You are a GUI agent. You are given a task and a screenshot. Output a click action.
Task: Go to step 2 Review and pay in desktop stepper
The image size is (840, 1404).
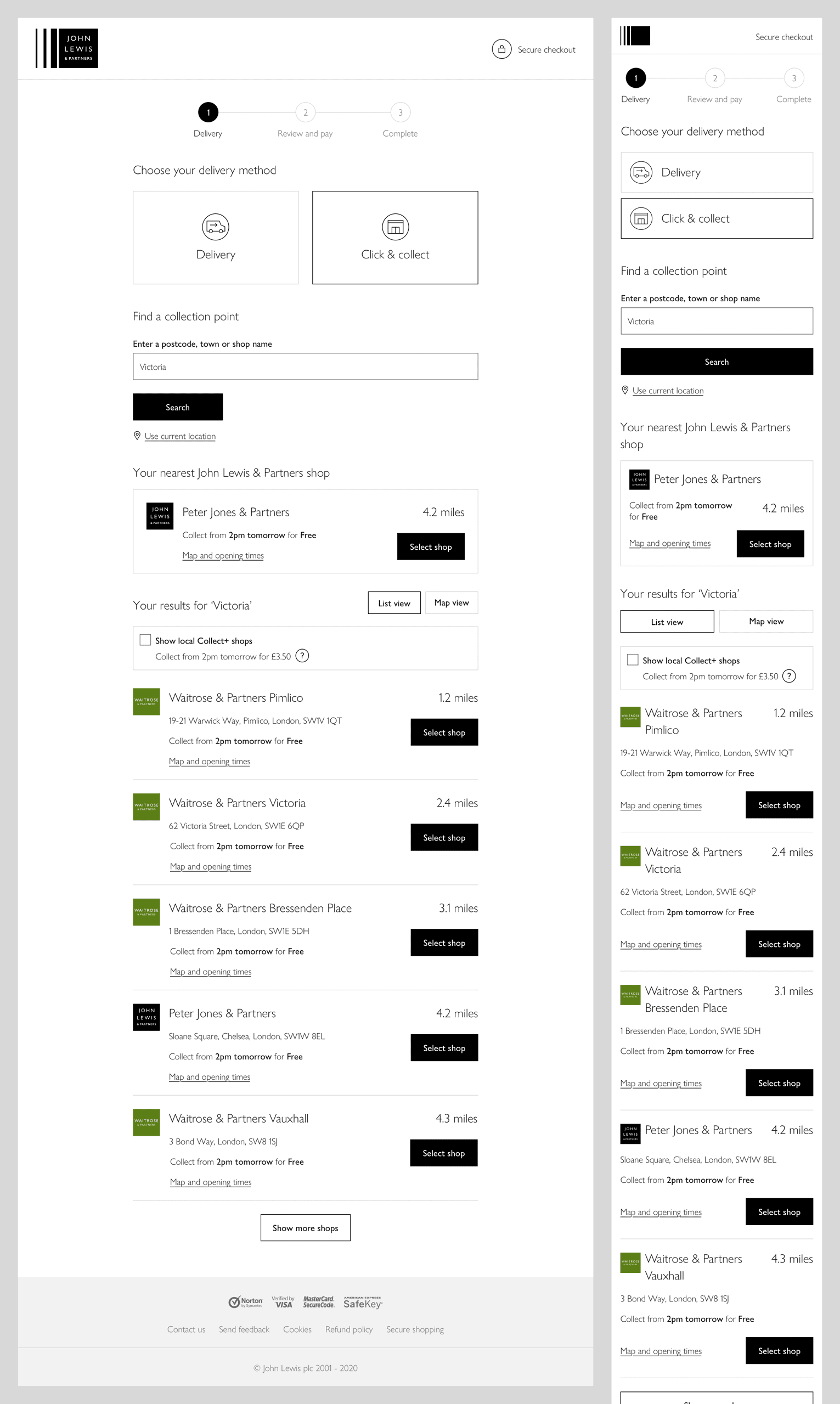[305, 112]
